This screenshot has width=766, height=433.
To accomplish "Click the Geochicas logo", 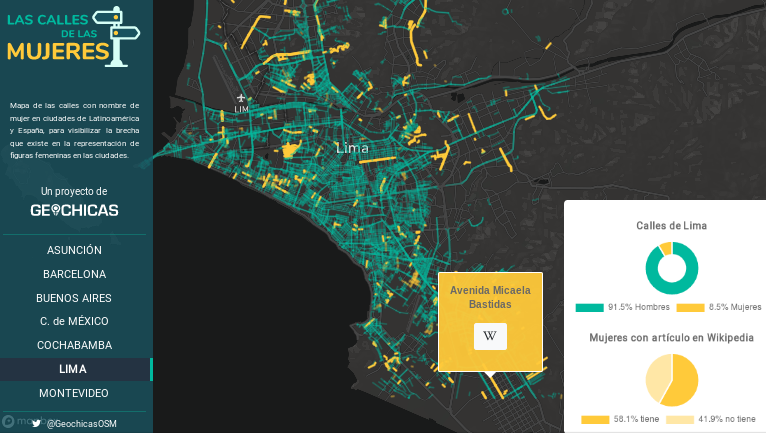I will click(74, 210).
